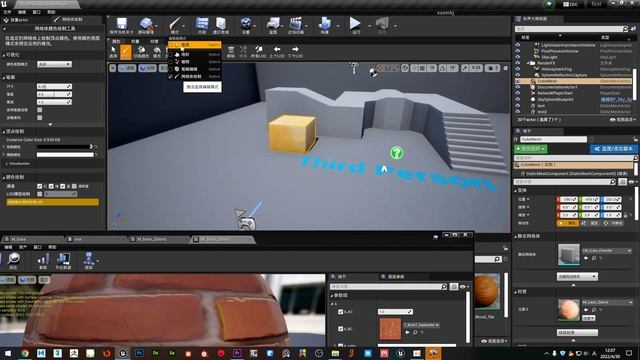Click the Browse magnifier icon in material editor
640x360 pixels.
click(13, 260)
